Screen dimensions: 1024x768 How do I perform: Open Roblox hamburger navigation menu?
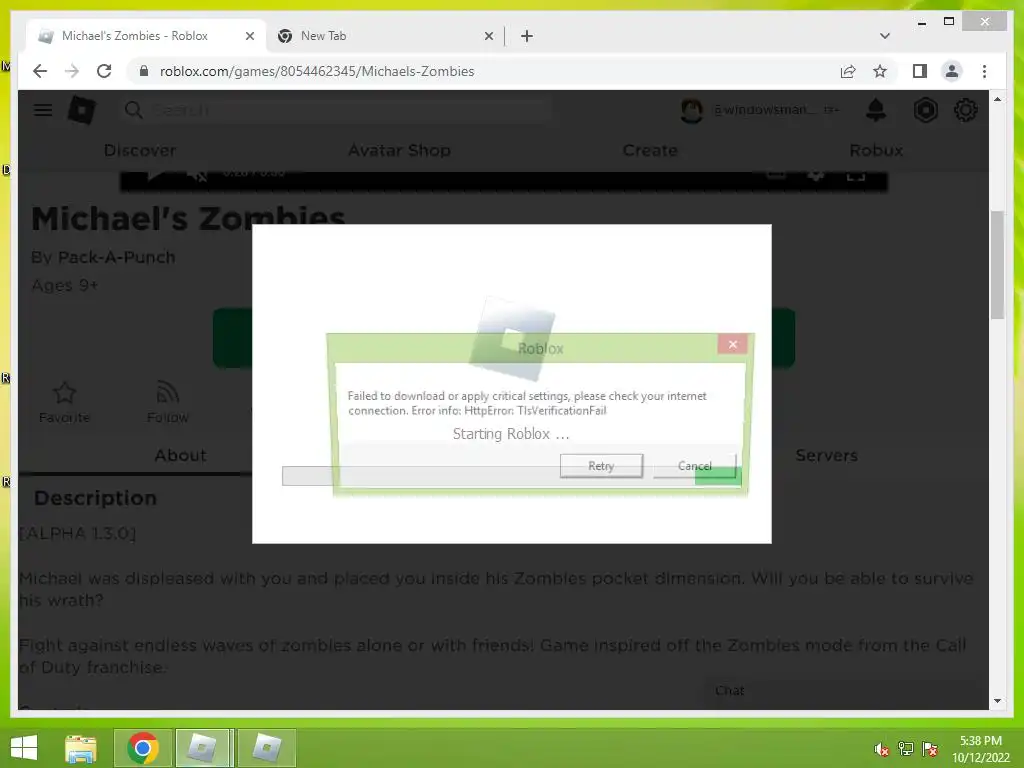pos(43,110)
